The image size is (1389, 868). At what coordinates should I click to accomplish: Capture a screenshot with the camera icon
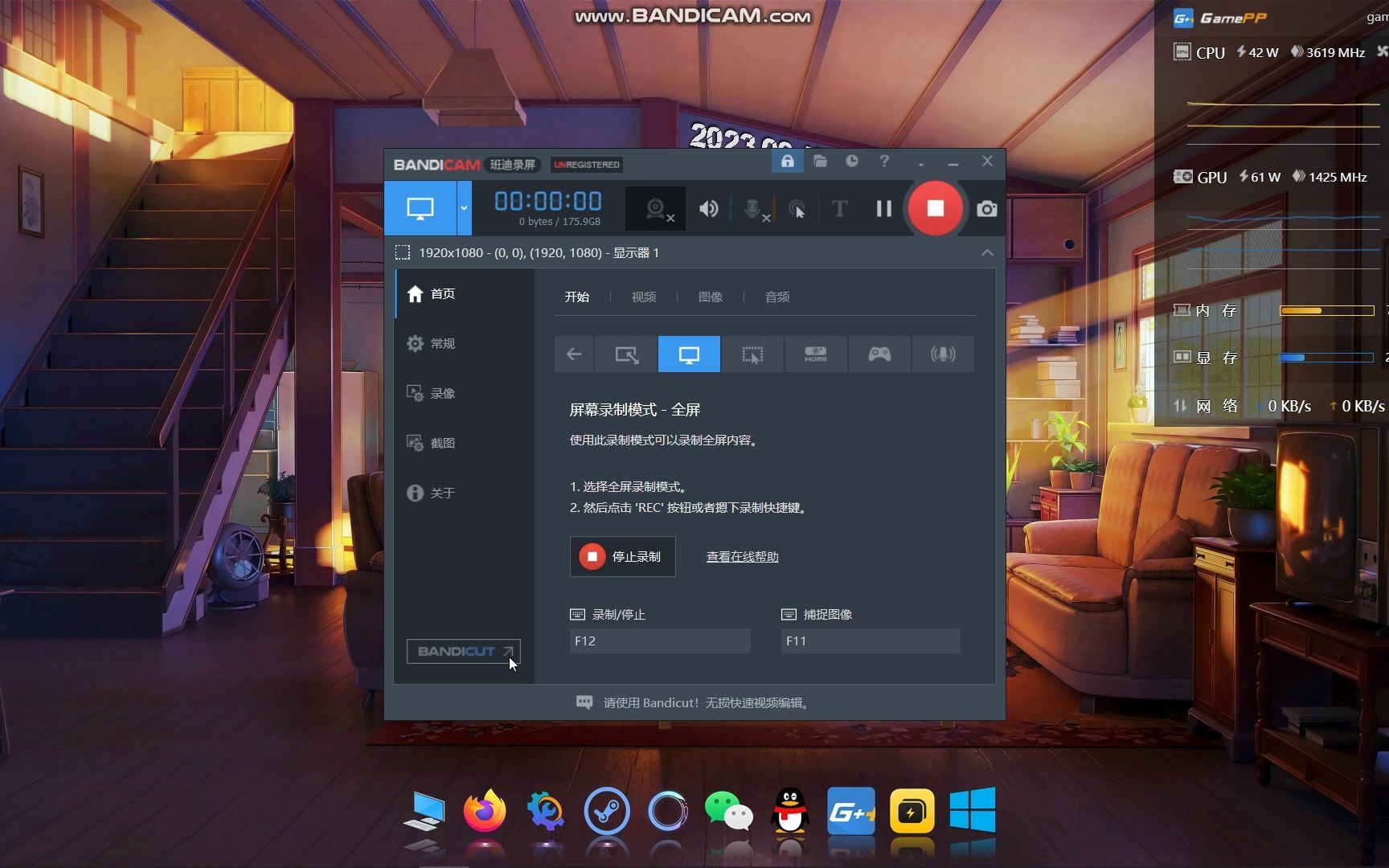coord(987,209)
